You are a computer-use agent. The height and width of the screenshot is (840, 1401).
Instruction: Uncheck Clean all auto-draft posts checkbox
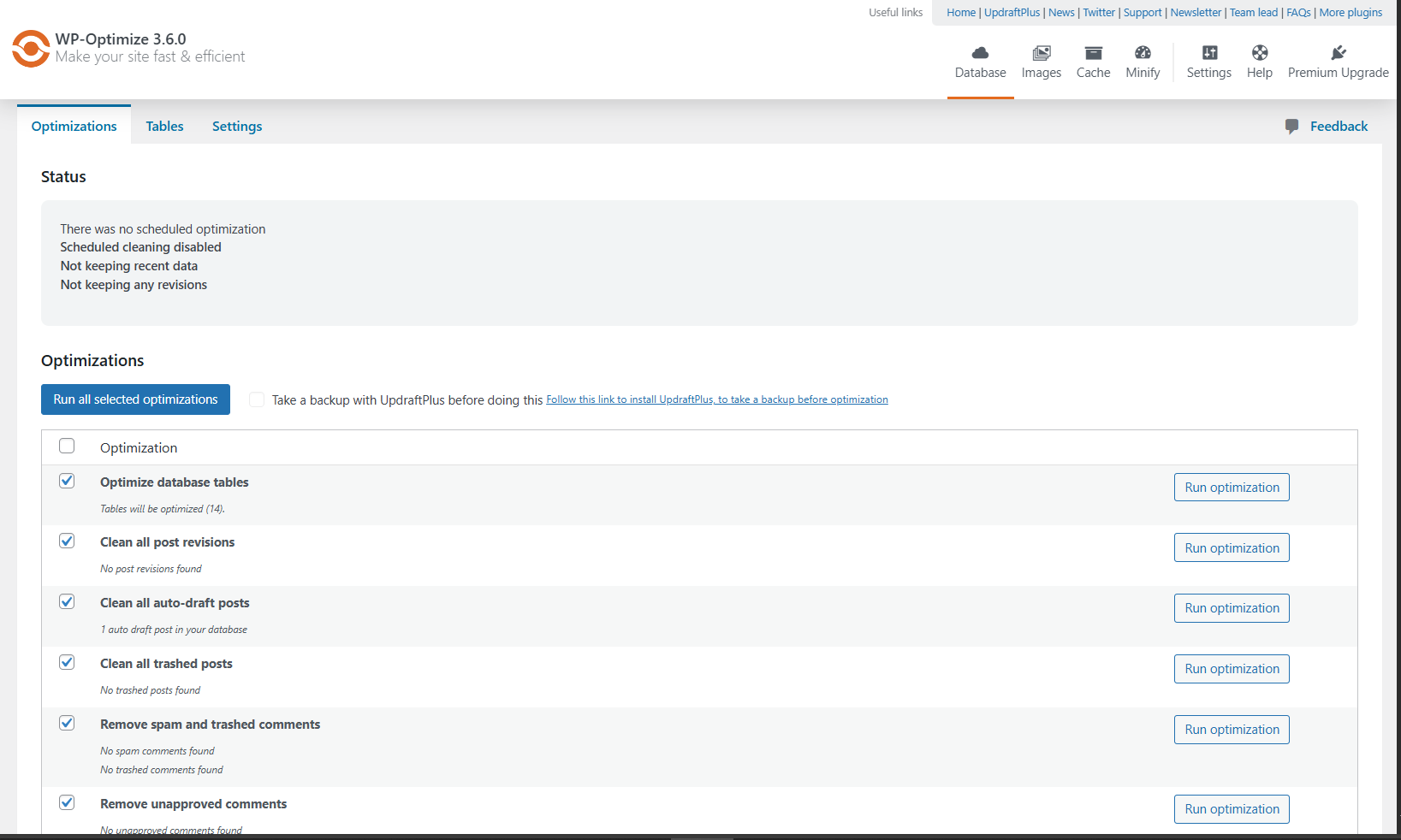pos(67,601)
